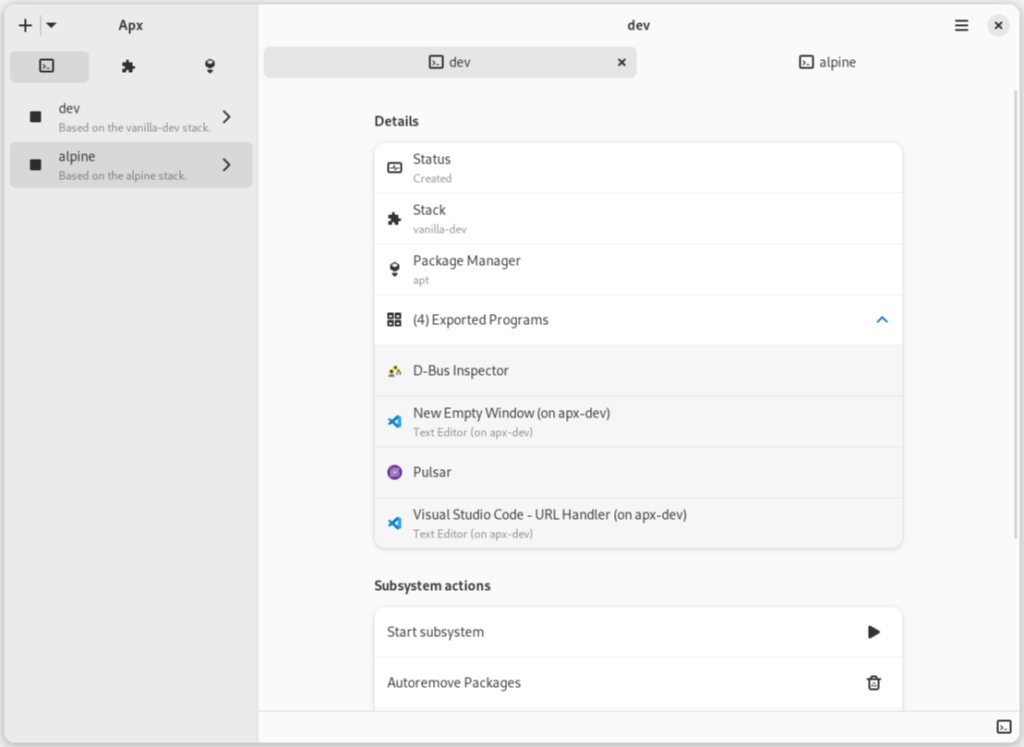Click the New Empty Window VS Code icon

point(394,422)
